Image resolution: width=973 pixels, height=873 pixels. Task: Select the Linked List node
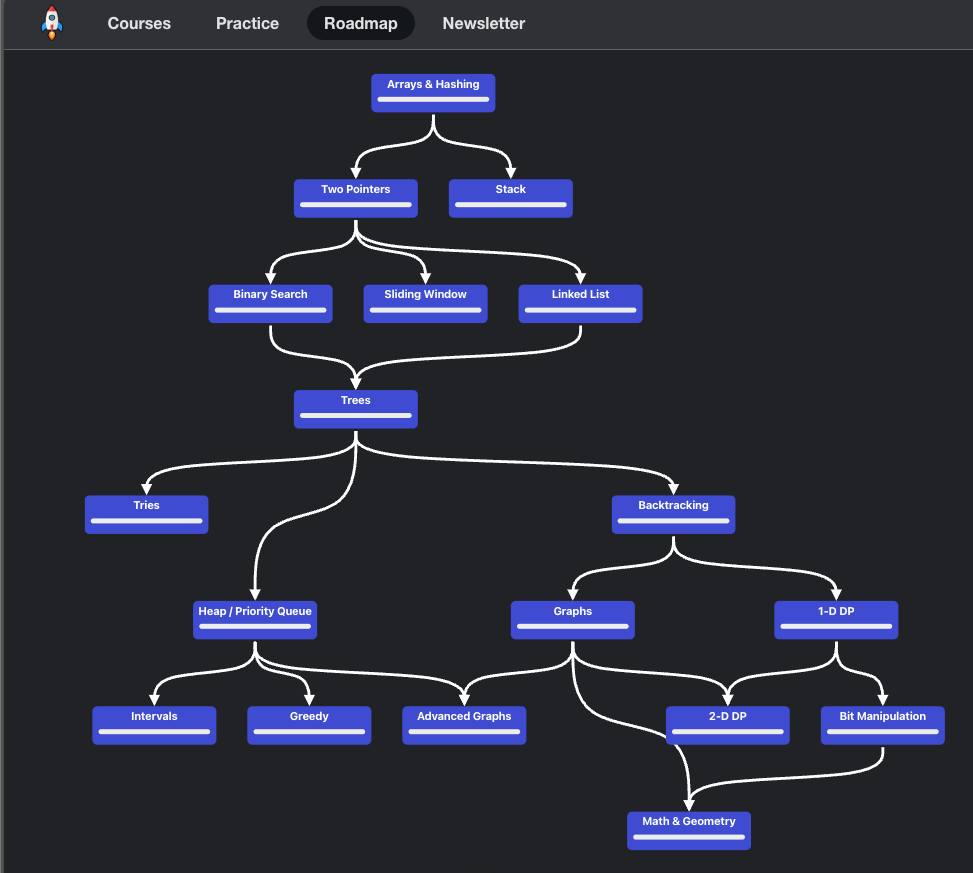tap(581, 303)
